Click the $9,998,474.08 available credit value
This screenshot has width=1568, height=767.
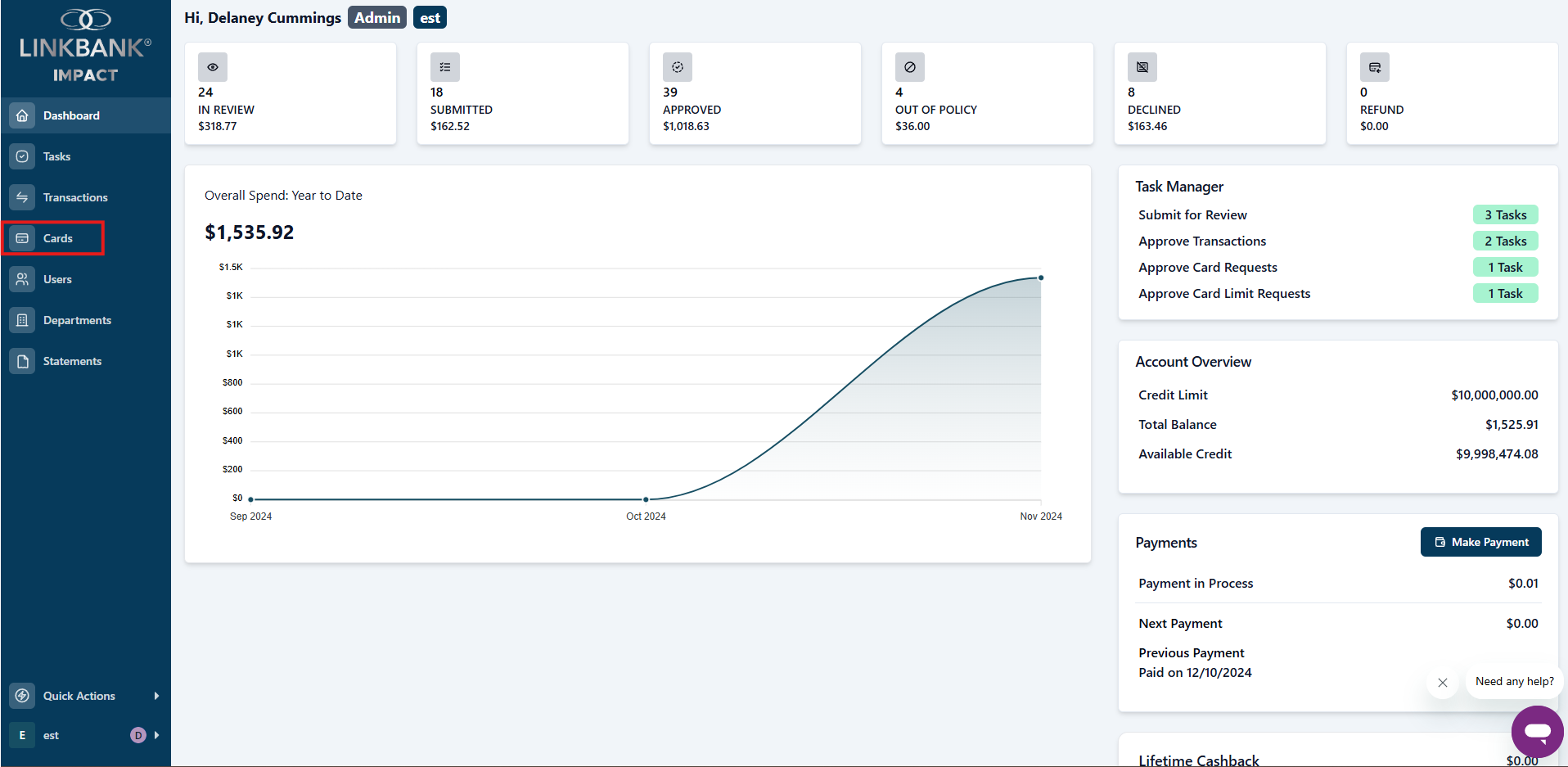tap(1497, 453)
